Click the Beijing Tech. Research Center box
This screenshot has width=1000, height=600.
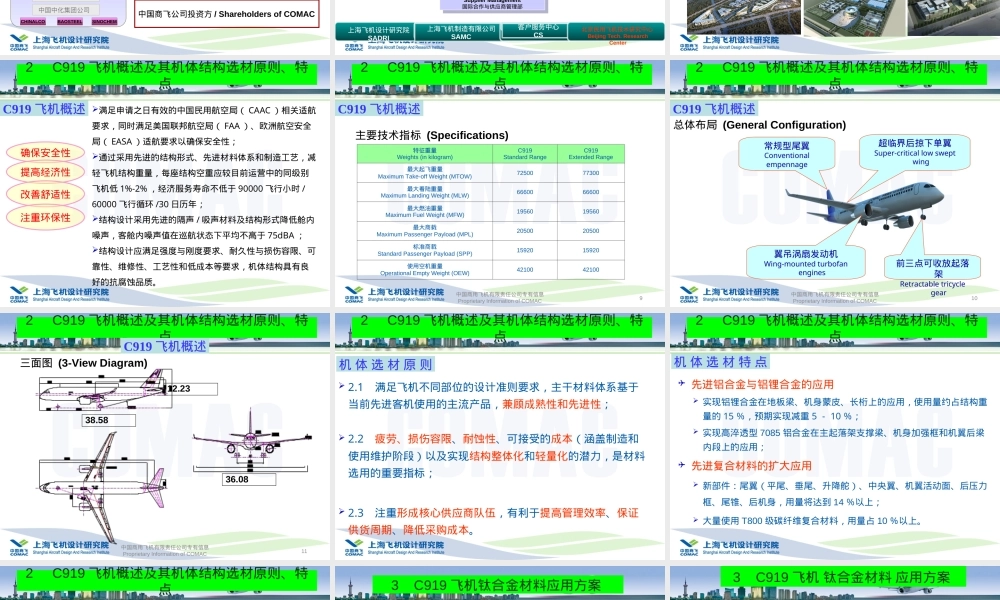pos(617,34)
